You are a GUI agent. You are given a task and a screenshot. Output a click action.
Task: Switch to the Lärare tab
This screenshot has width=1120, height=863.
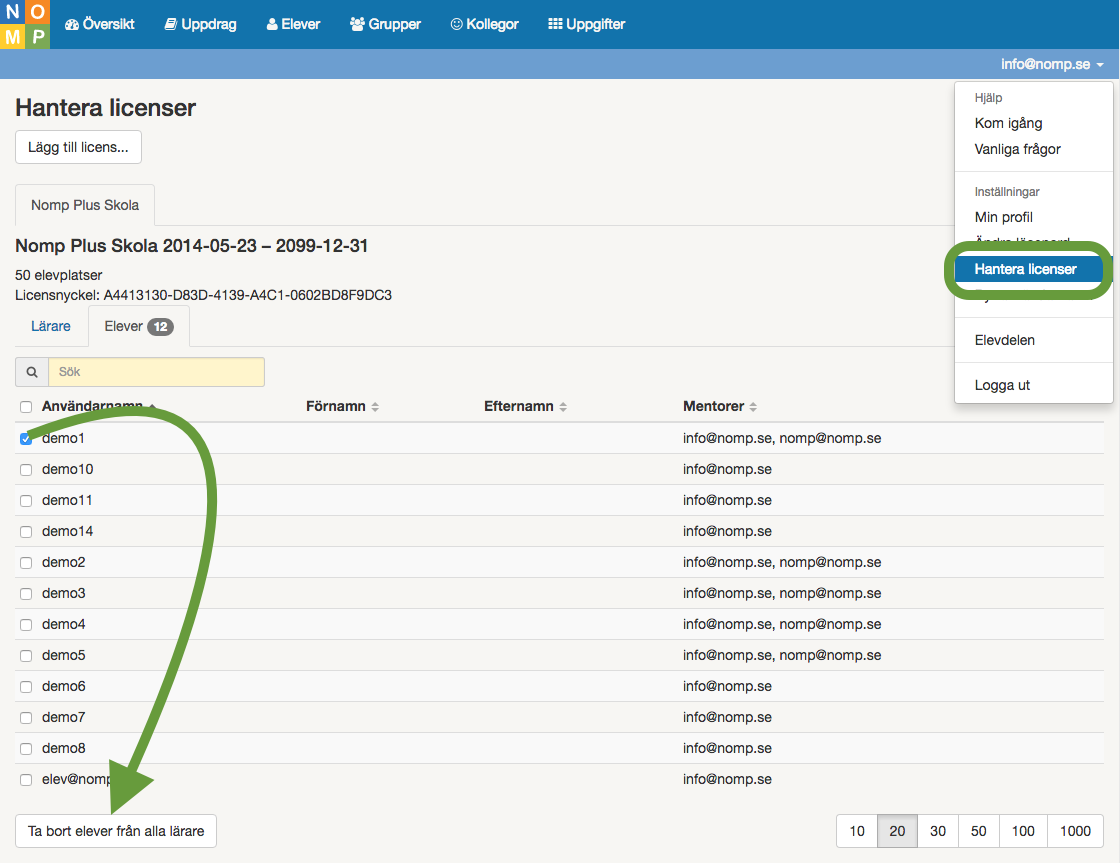point(51,326)
